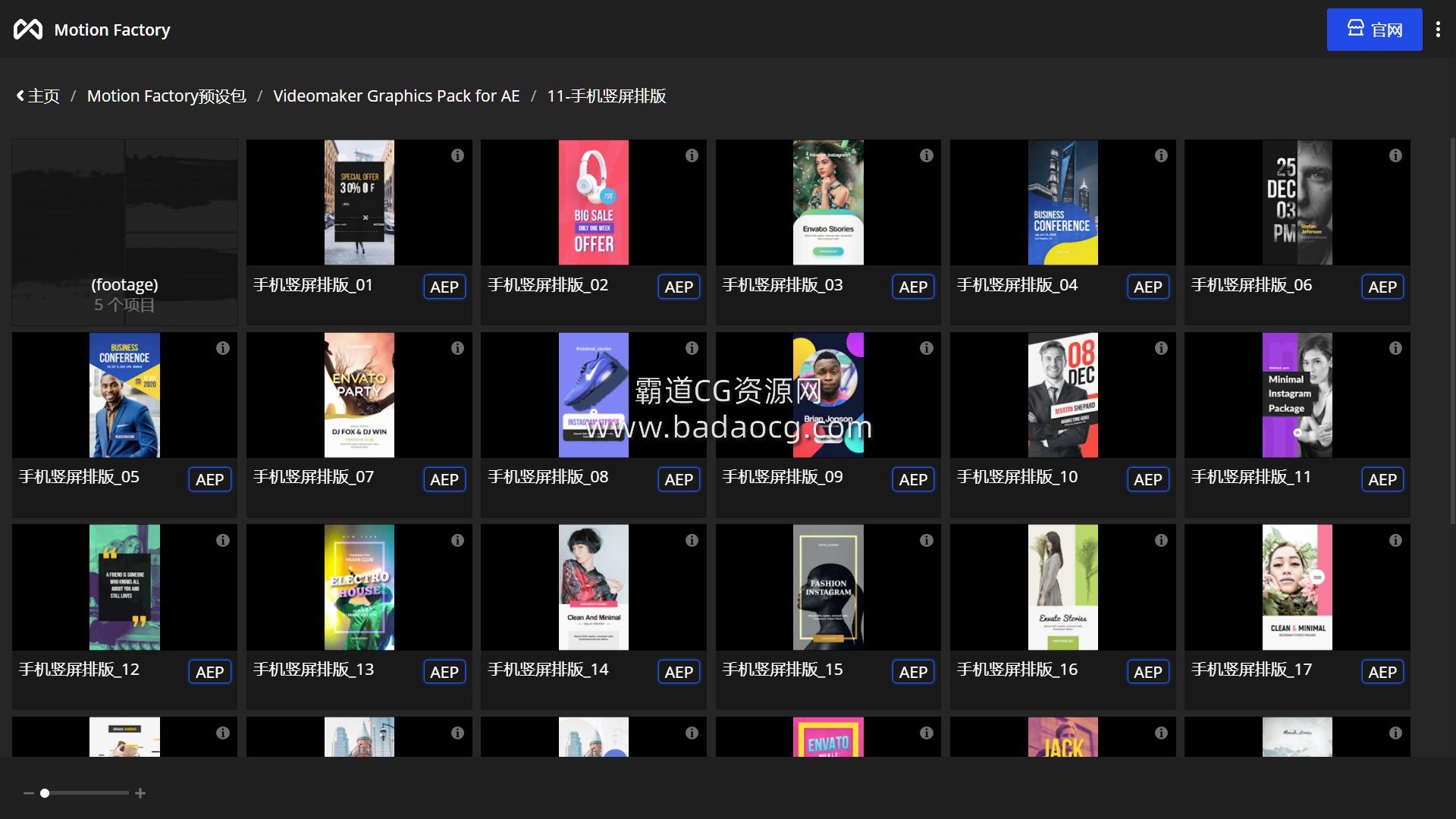
Task: Select the Minimal Instagram Package thumbnail
Action: pyautogui.click(x=1298, y=395)
